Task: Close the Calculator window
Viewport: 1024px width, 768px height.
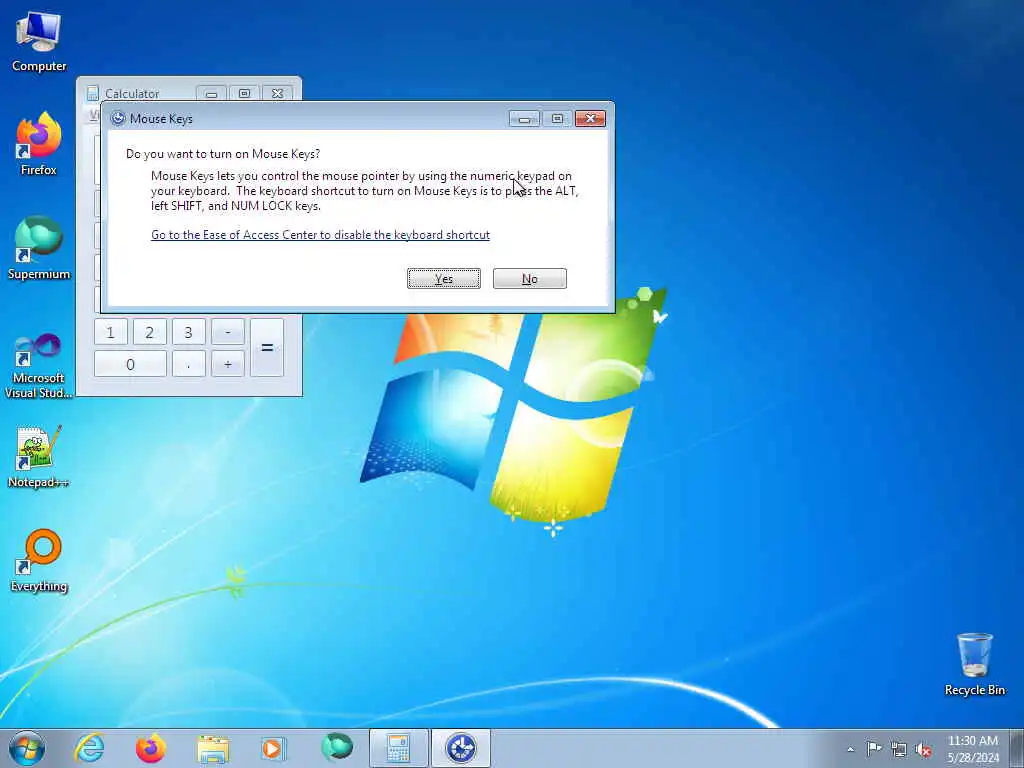Action: pyautogui.click(x=278, y=94)
